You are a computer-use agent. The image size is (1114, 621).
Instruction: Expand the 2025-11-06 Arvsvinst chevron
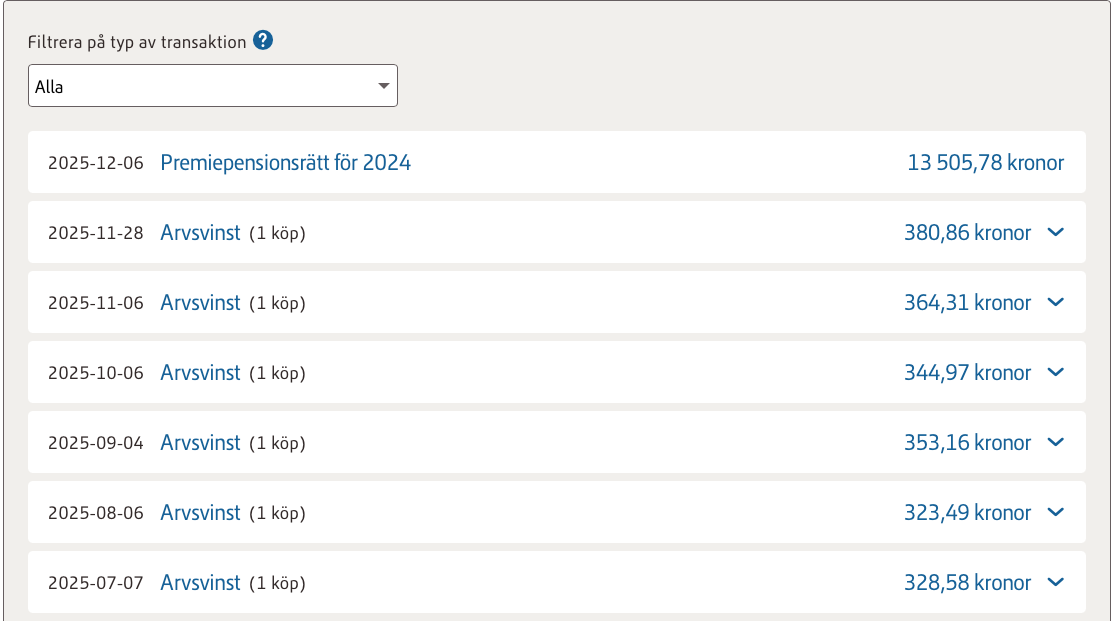point(1055,303)
